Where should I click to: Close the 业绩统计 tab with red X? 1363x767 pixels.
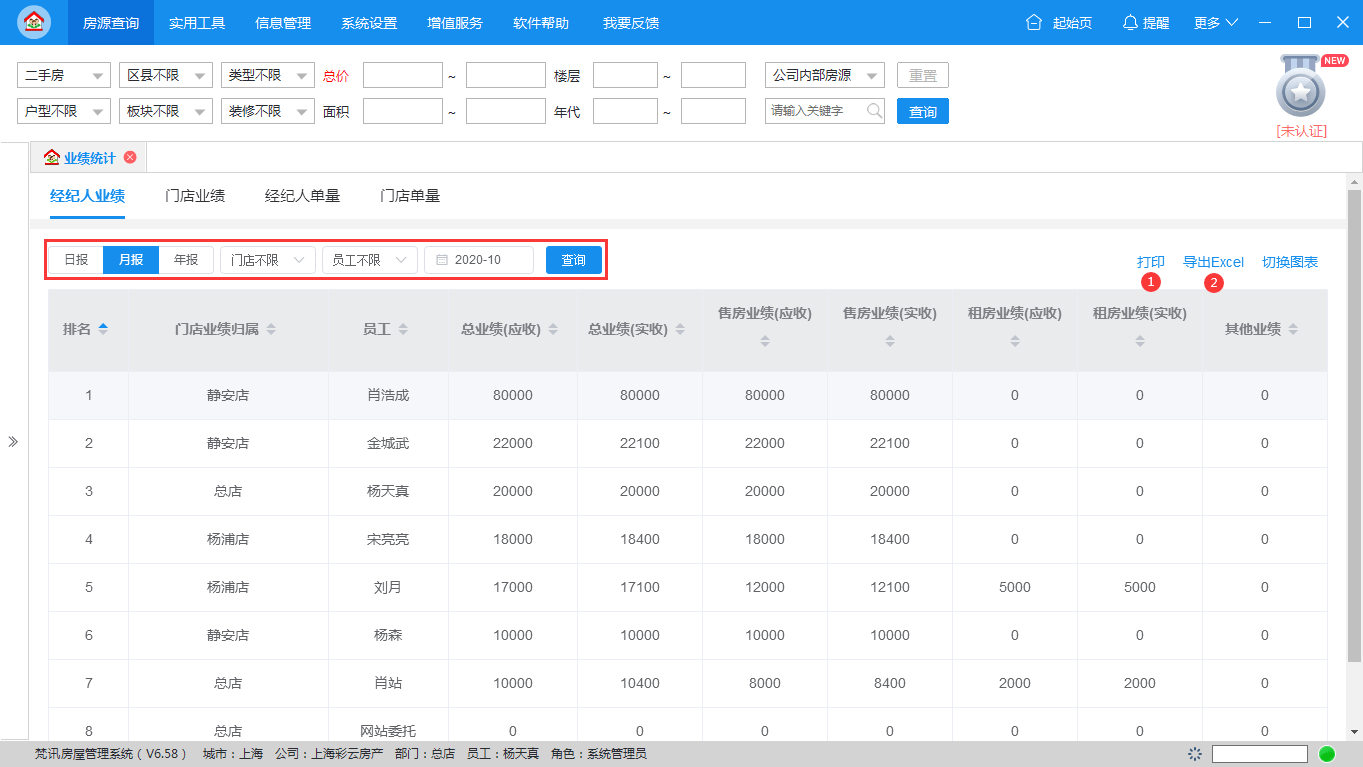130,158
